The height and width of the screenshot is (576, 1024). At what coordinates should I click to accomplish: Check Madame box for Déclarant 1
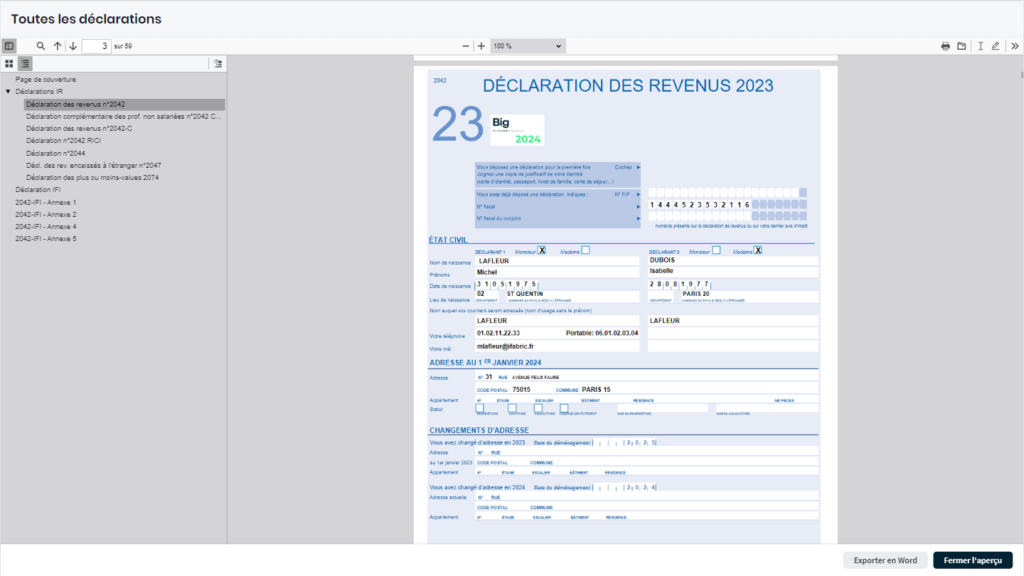[x=586, y=250]
